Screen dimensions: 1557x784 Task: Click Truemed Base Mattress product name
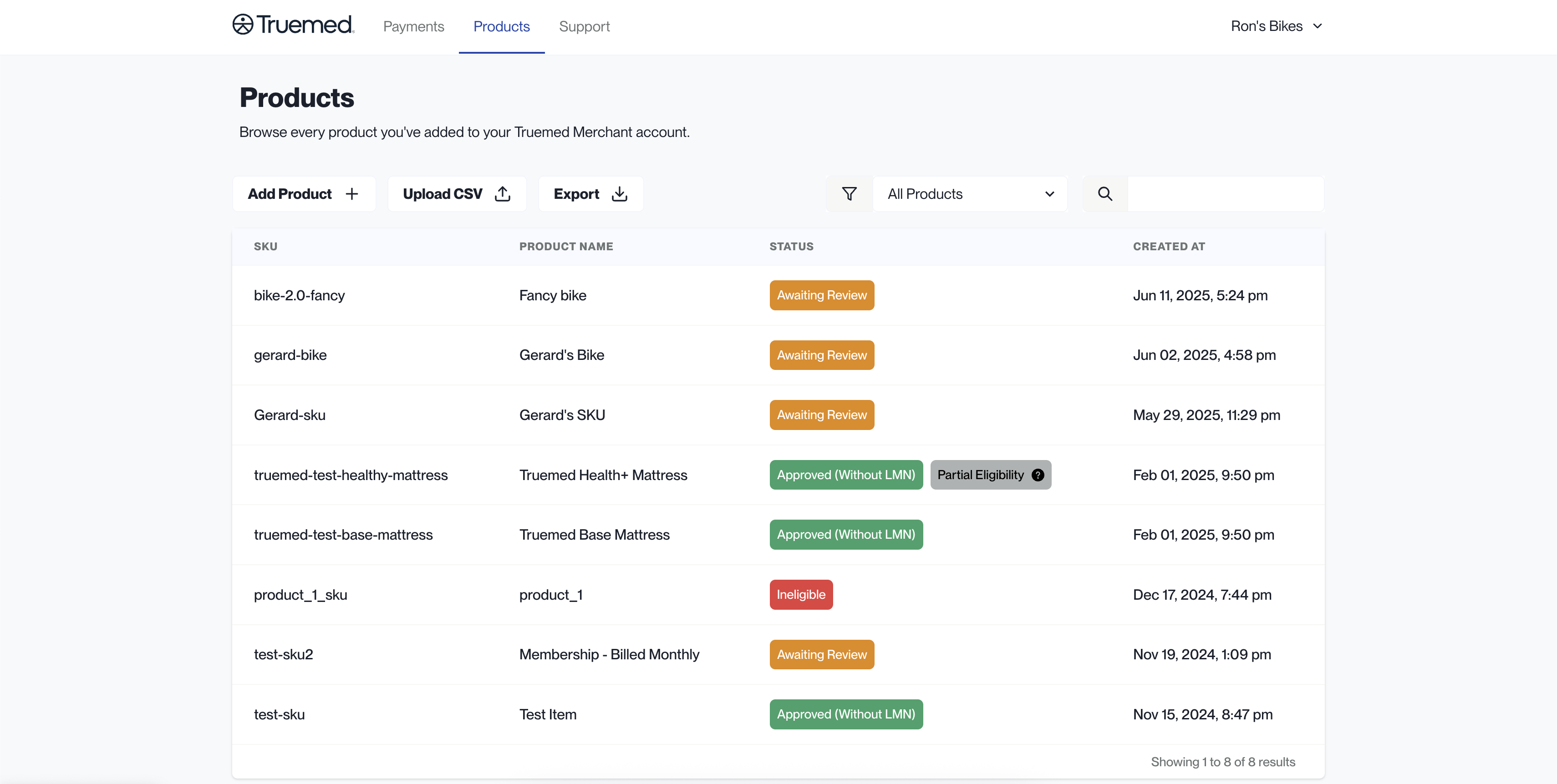pyautogui.click(x=594, y=535)
